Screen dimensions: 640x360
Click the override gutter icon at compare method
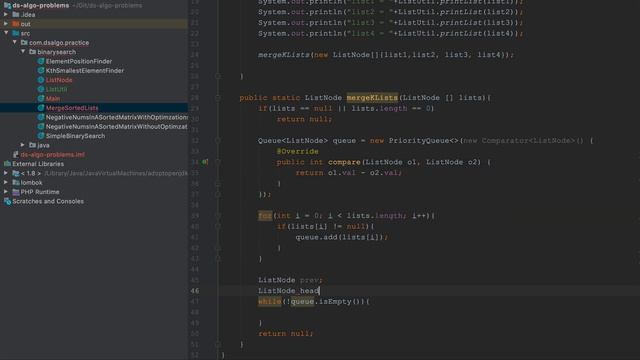click(x=205, y=162)
